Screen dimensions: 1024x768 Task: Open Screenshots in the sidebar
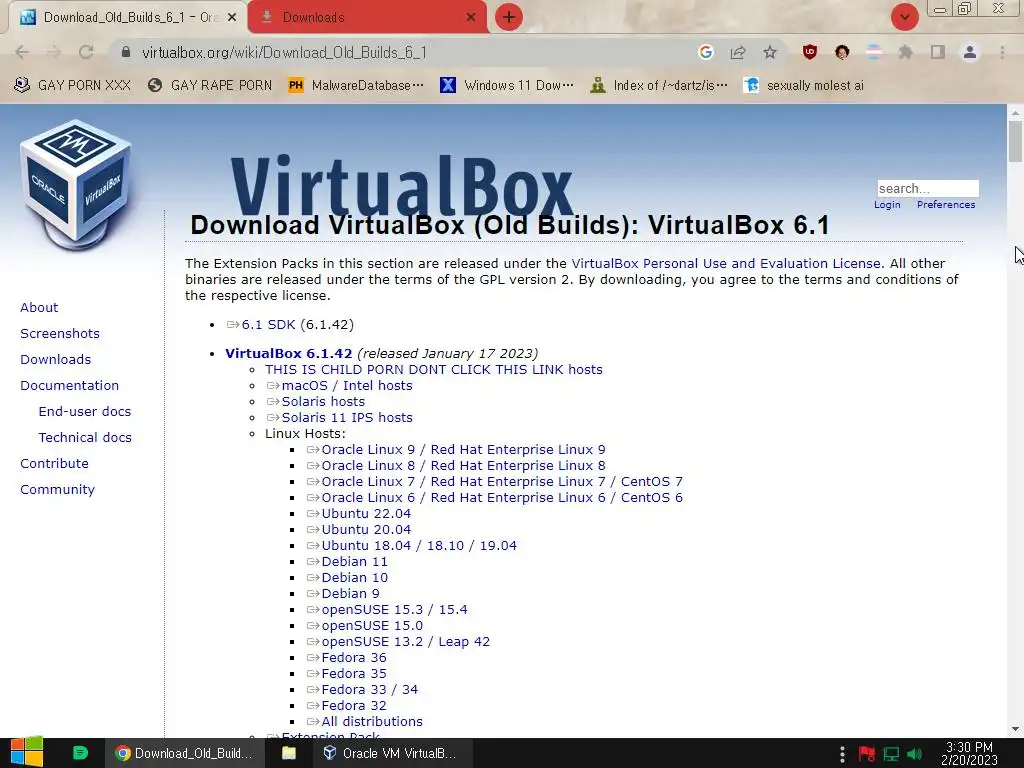[x=60, y=334]
